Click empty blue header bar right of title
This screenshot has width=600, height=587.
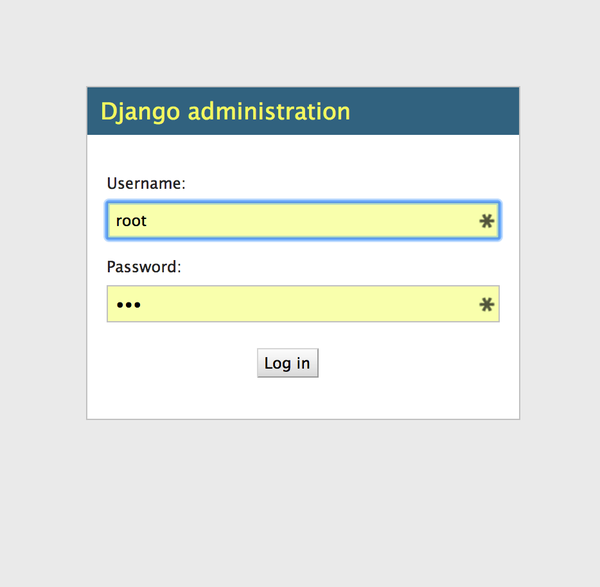coord(440,111)
